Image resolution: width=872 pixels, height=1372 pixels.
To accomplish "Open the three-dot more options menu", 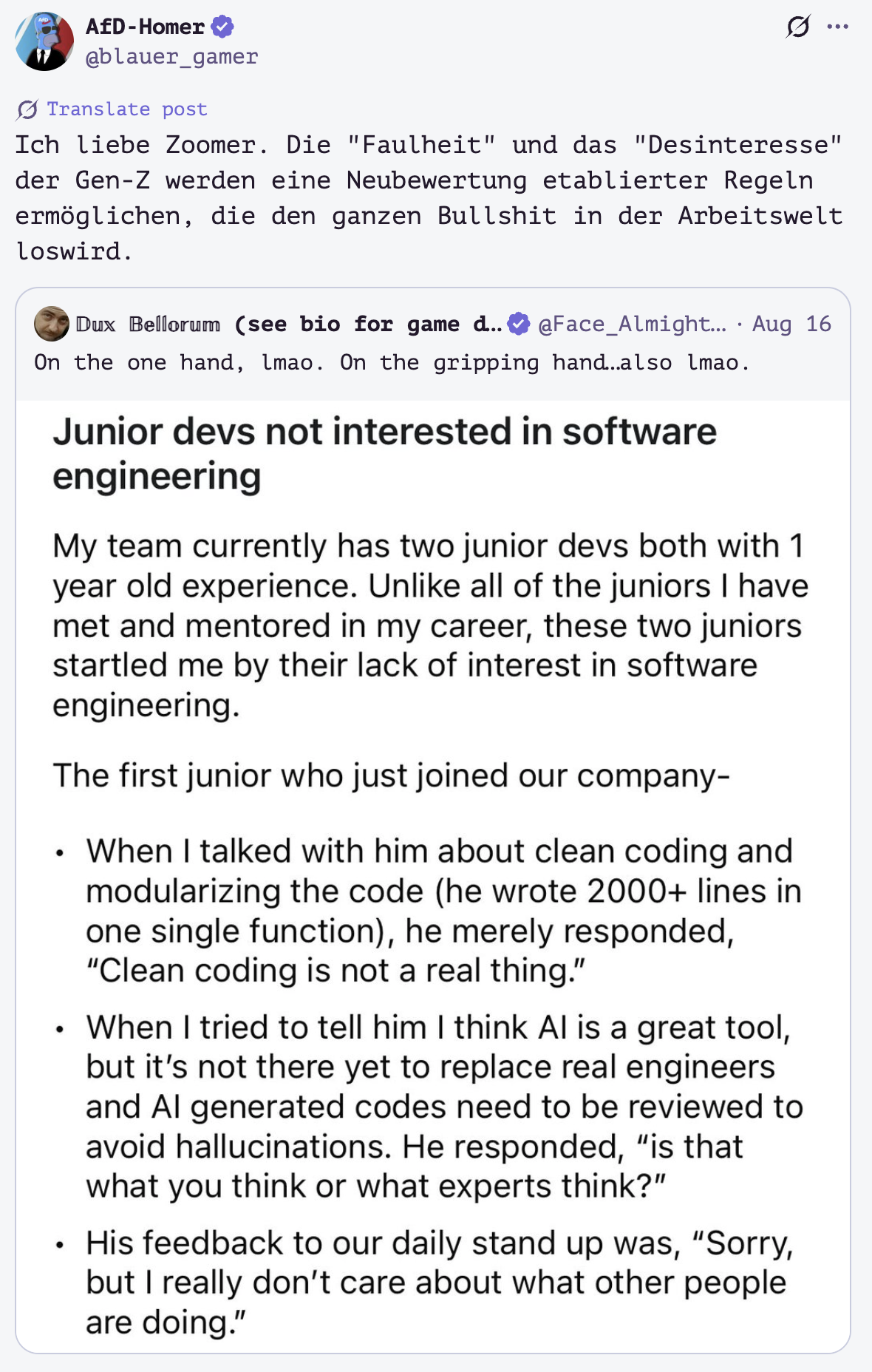I will coord(837,27).
